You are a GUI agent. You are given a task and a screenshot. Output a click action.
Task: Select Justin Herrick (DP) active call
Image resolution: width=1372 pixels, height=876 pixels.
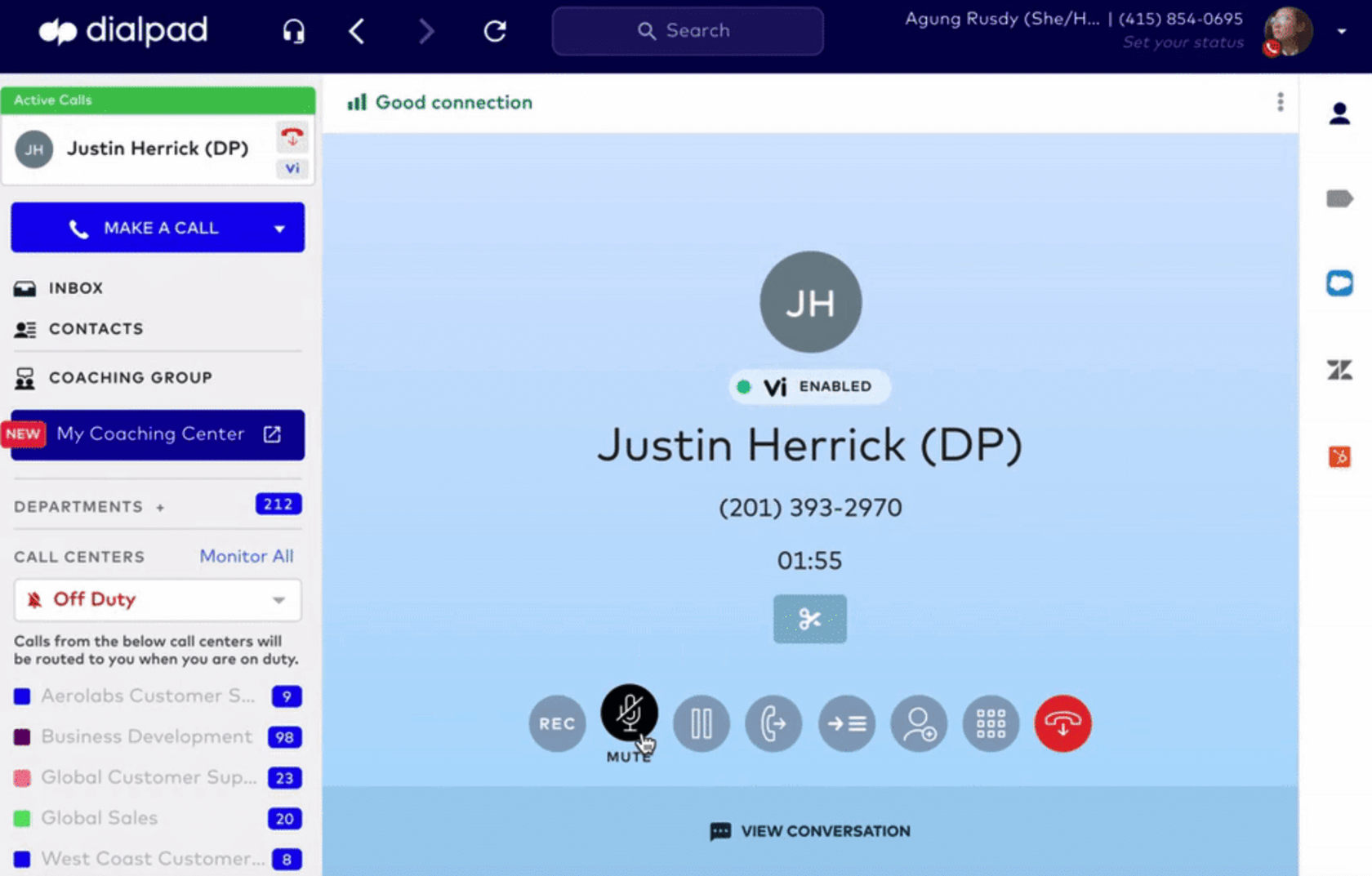tap(158, 149)
